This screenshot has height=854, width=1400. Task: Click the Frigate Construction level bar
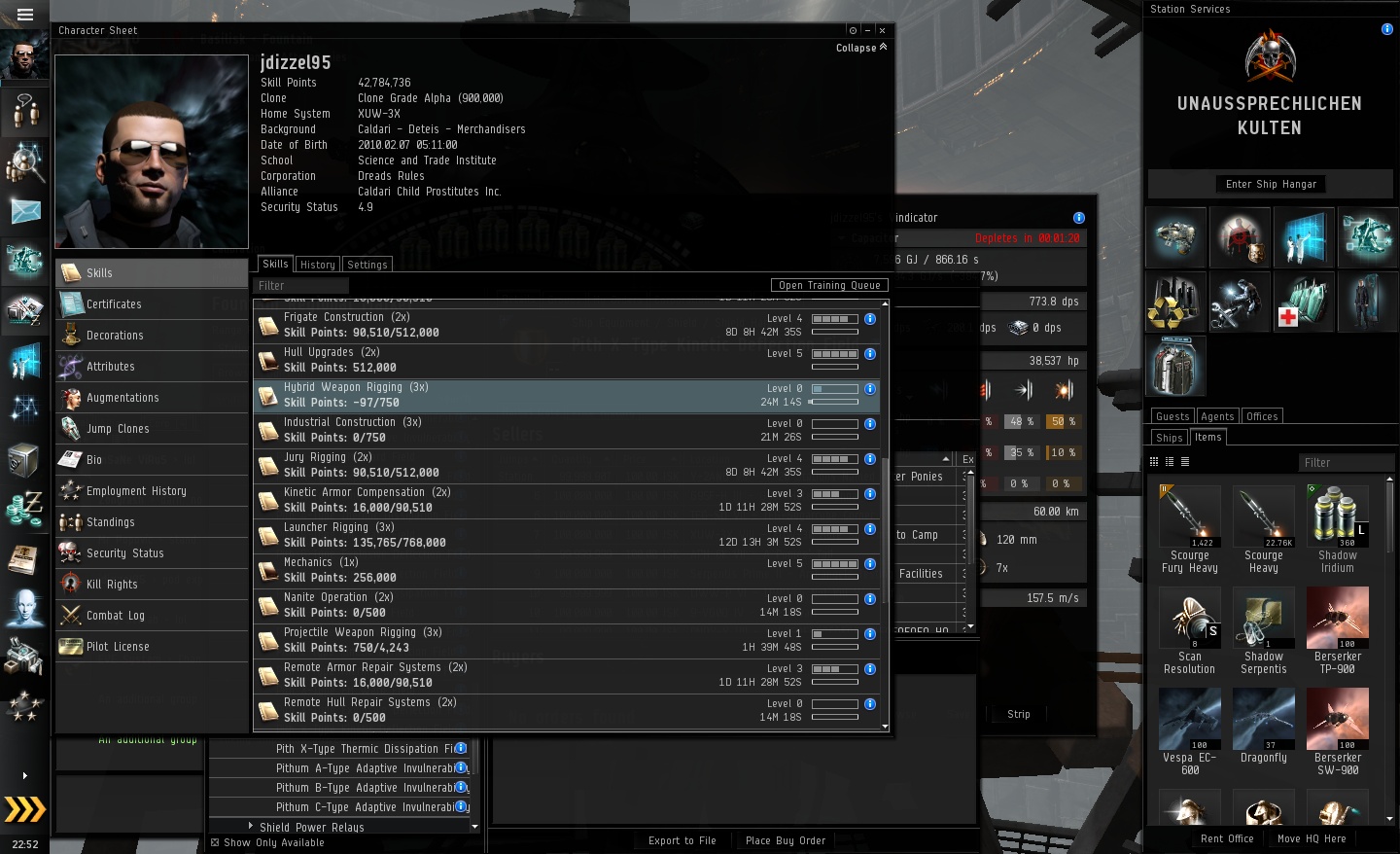click(x=835, y=319)
